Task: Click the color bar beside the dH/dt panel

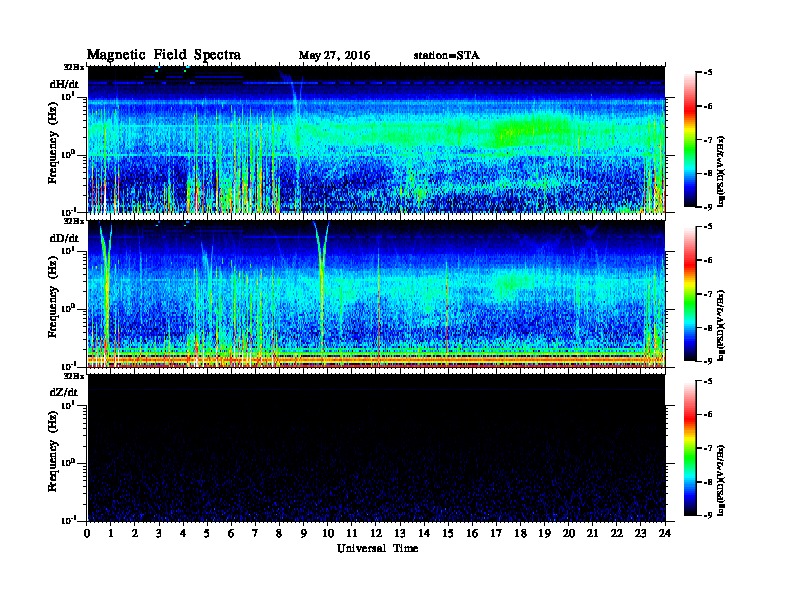Action: (x=690, y=139)
